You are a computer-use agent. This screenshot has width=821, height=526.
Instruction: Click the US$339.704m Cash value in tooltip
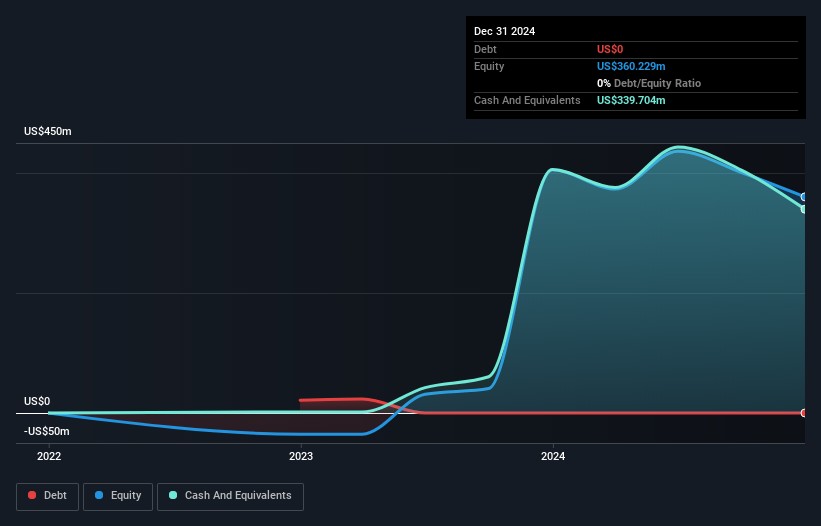pyautogui.click(x=631, y=100)
